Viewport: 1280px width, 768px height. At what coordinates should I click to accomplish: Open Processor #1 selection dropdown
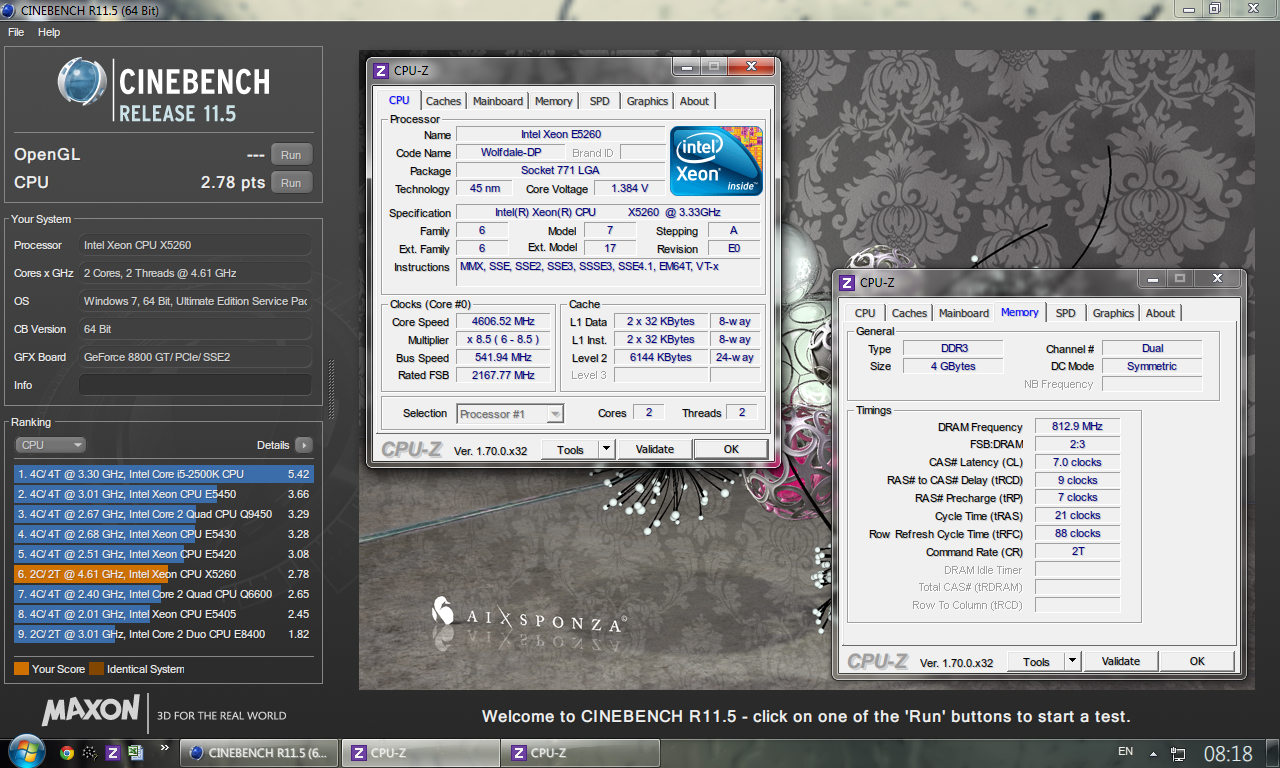(510, 413)
